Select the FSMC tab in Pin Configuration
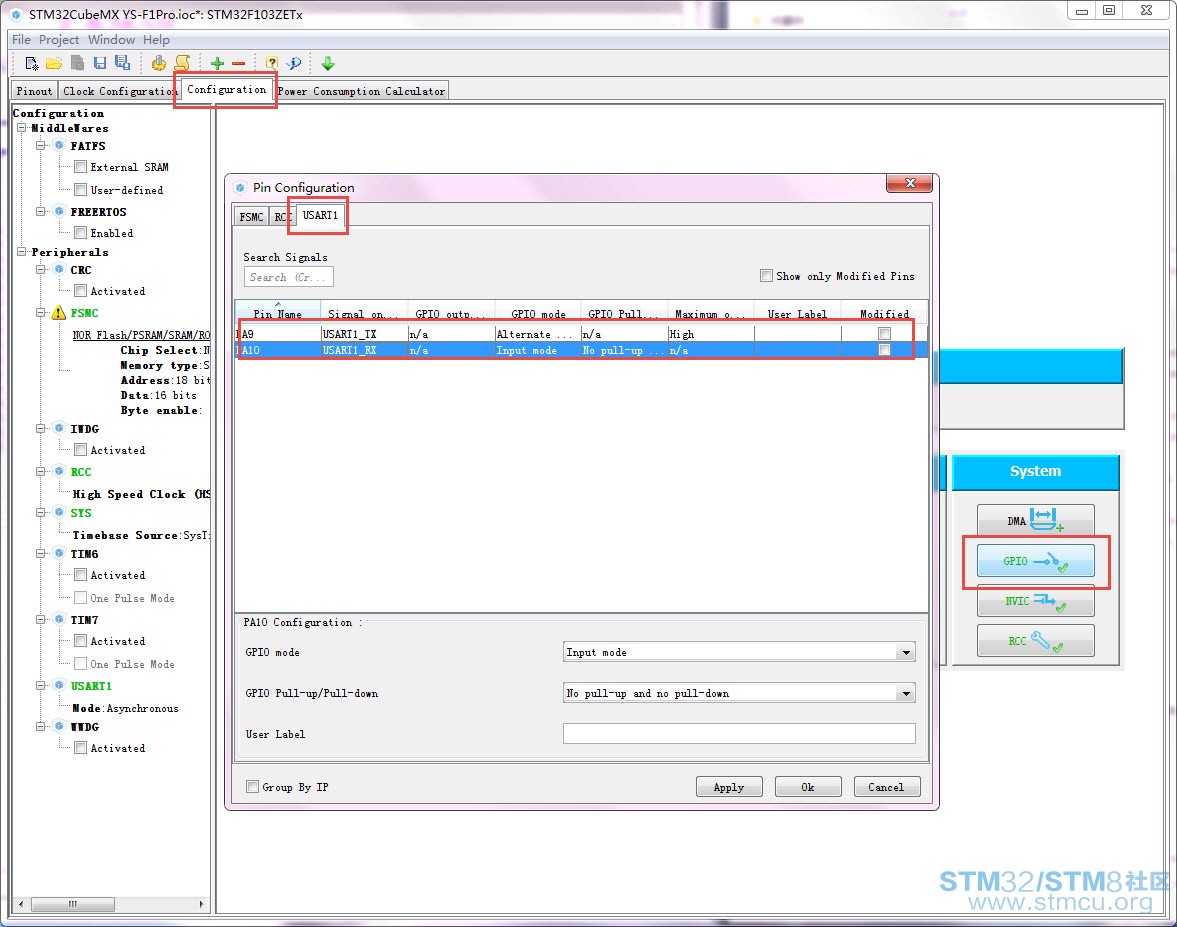The width and height of the screenshot is (1177, 927). tap(251, 217)
